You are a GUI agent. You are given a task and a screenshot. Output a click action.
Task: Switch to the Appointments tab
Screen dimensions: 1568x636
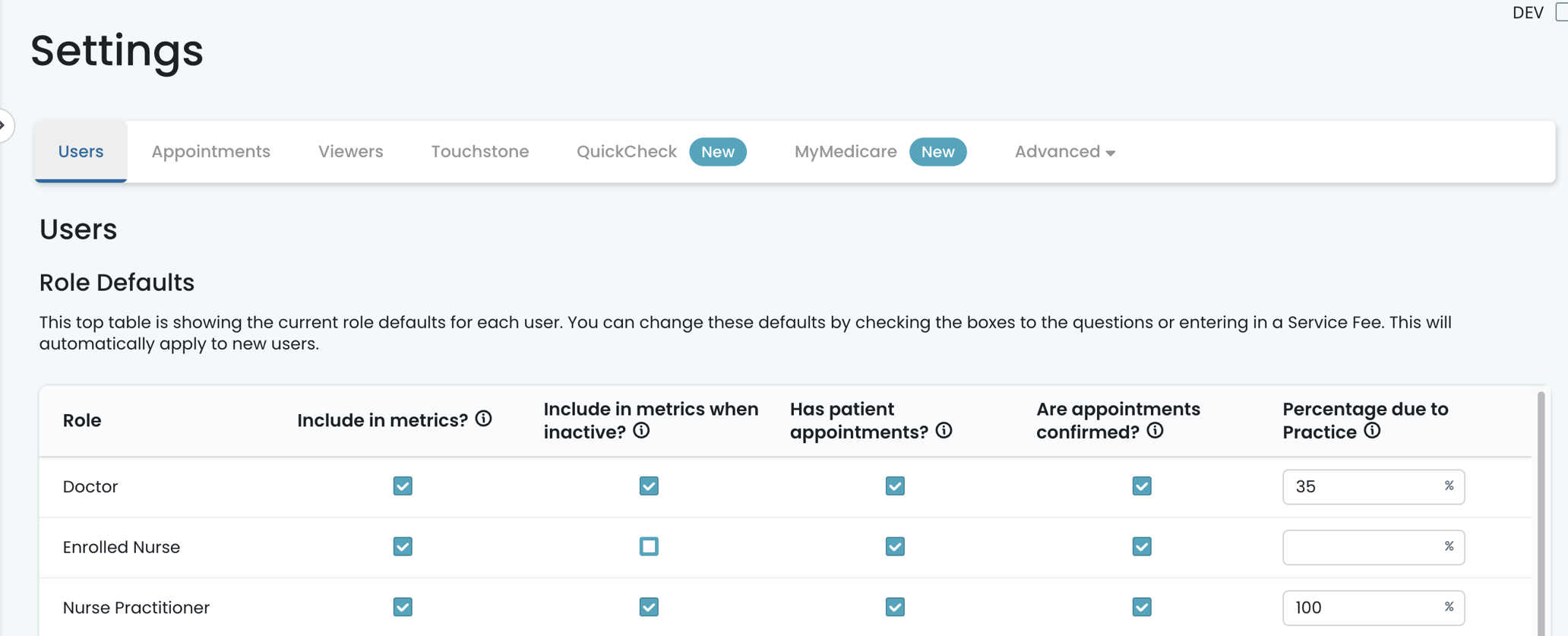click(210, 152)
